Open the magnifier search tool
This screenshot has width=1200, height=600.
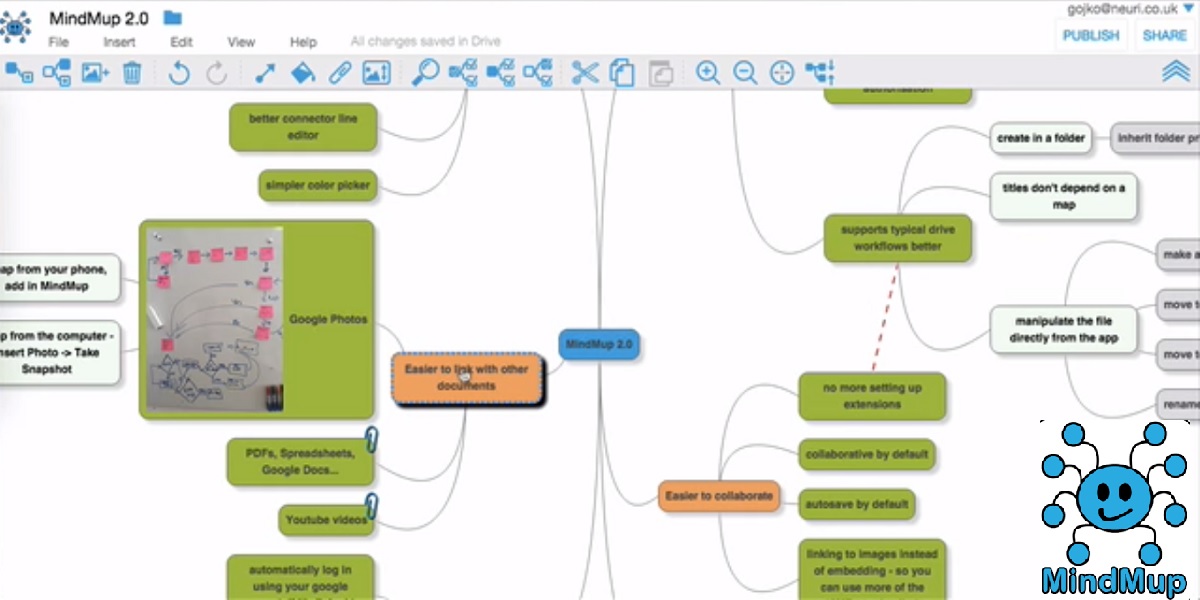point(425,73)
